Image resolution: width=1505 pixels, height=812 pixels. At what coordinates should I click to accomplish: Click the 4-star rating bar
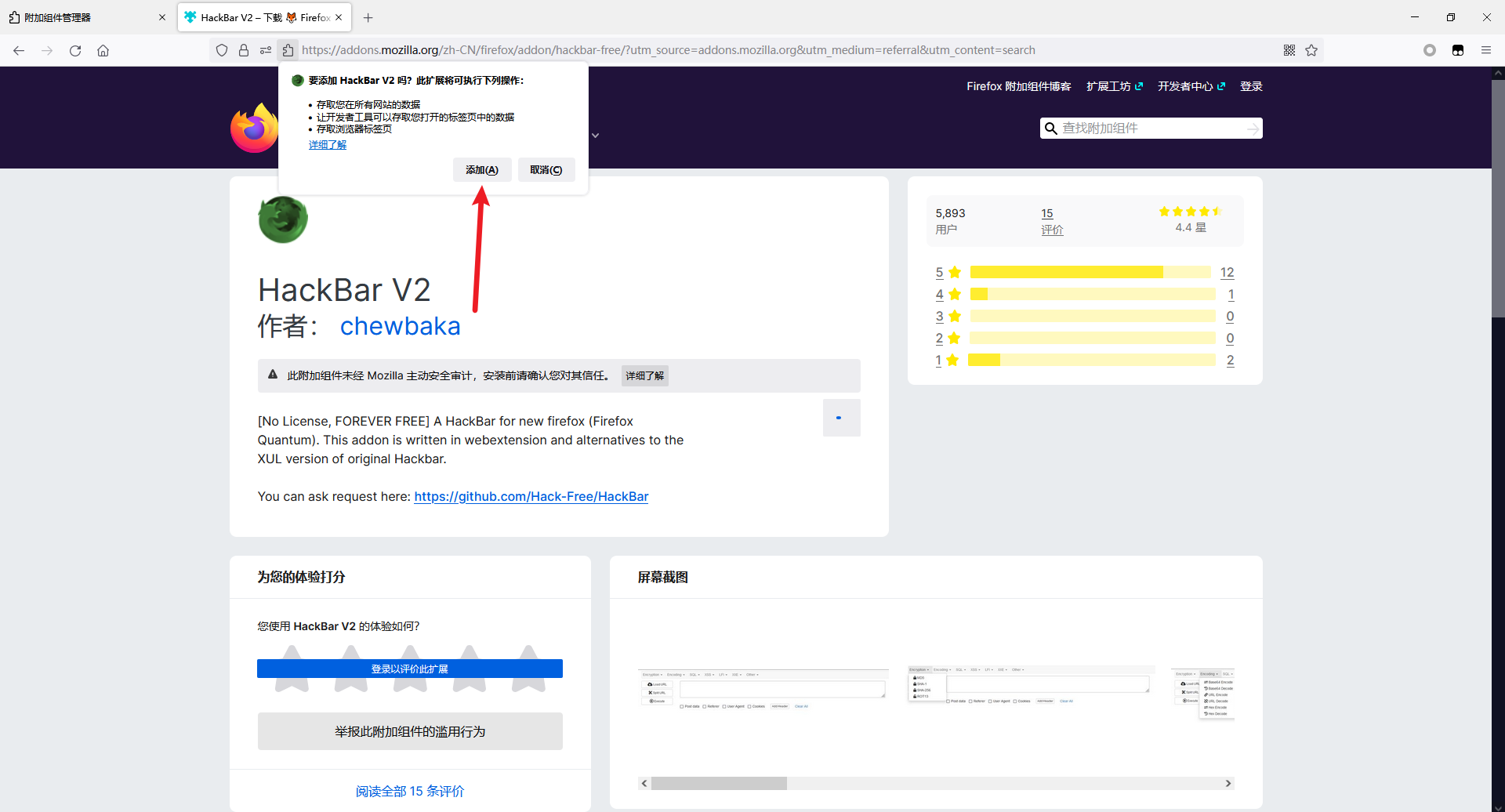[x=1093, y=295]
